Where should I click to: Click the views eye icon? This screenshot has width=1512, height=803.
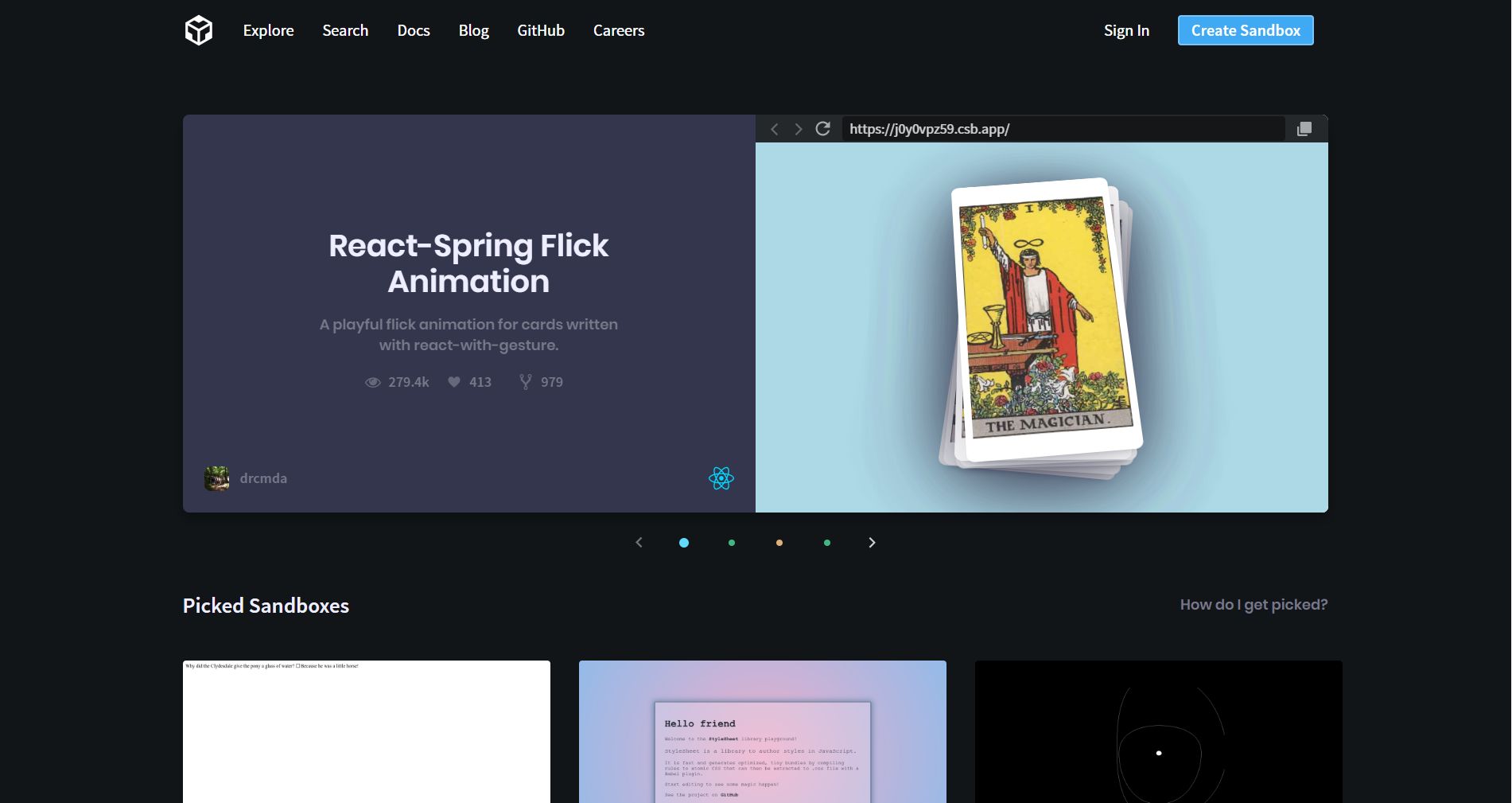(373, 382)
